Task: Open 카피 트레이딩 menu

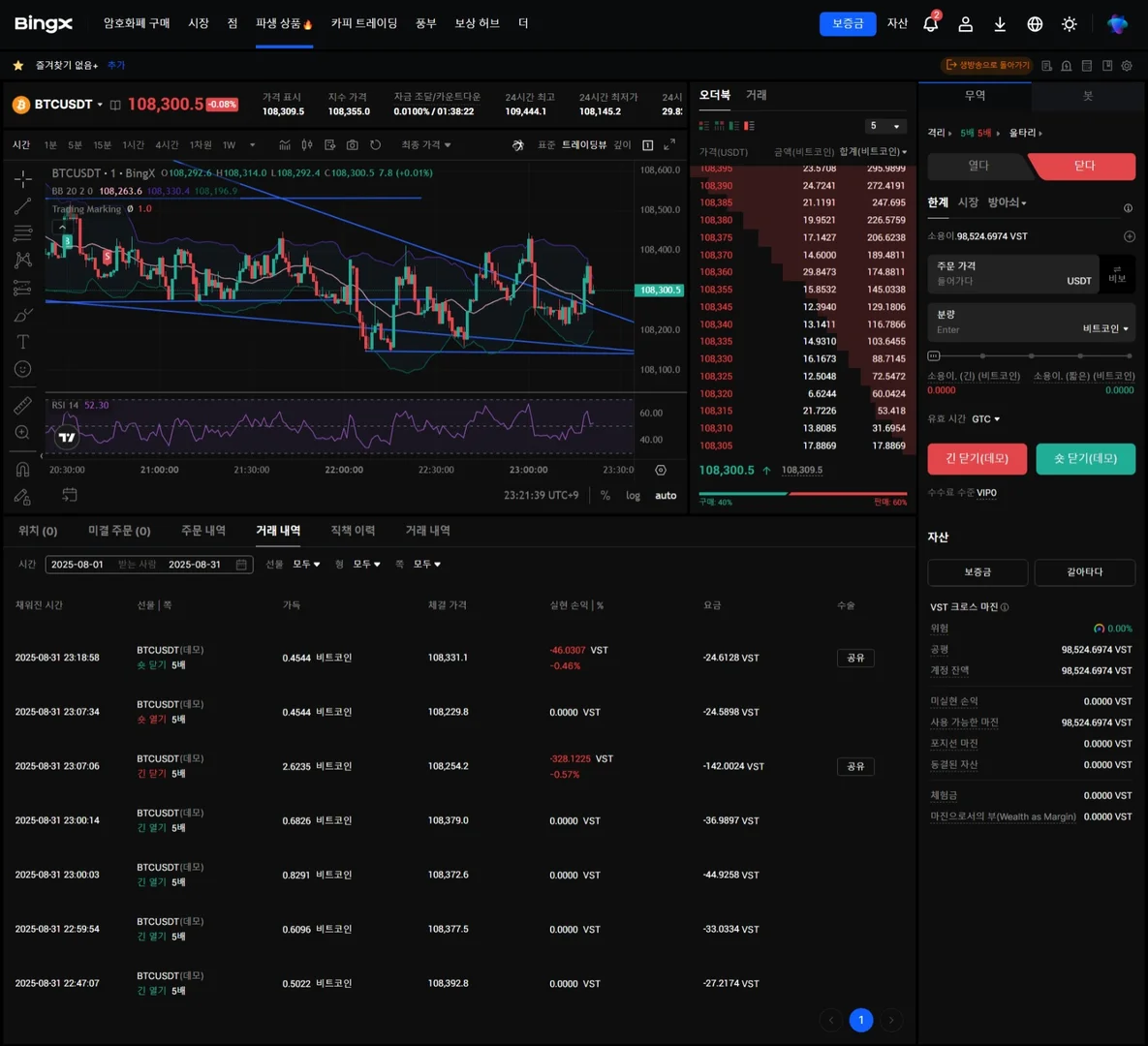Action: pos(364,23)
